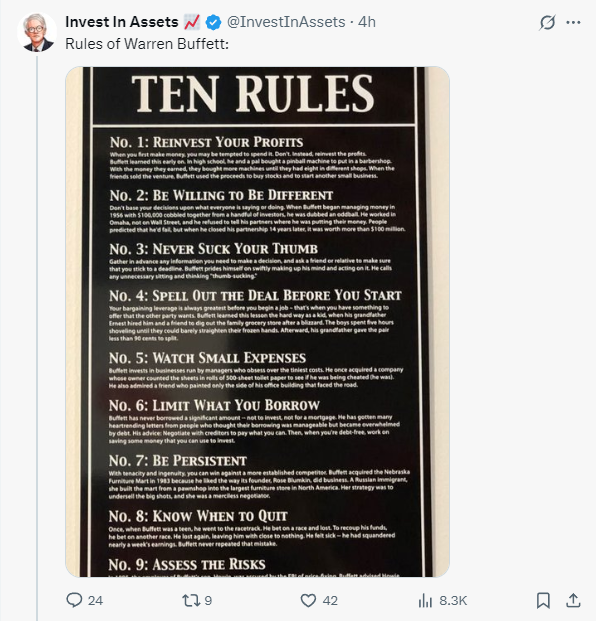The image size is (596, 621).
Task: Open the repost arrows icon menu
Action: click(191, 600)
